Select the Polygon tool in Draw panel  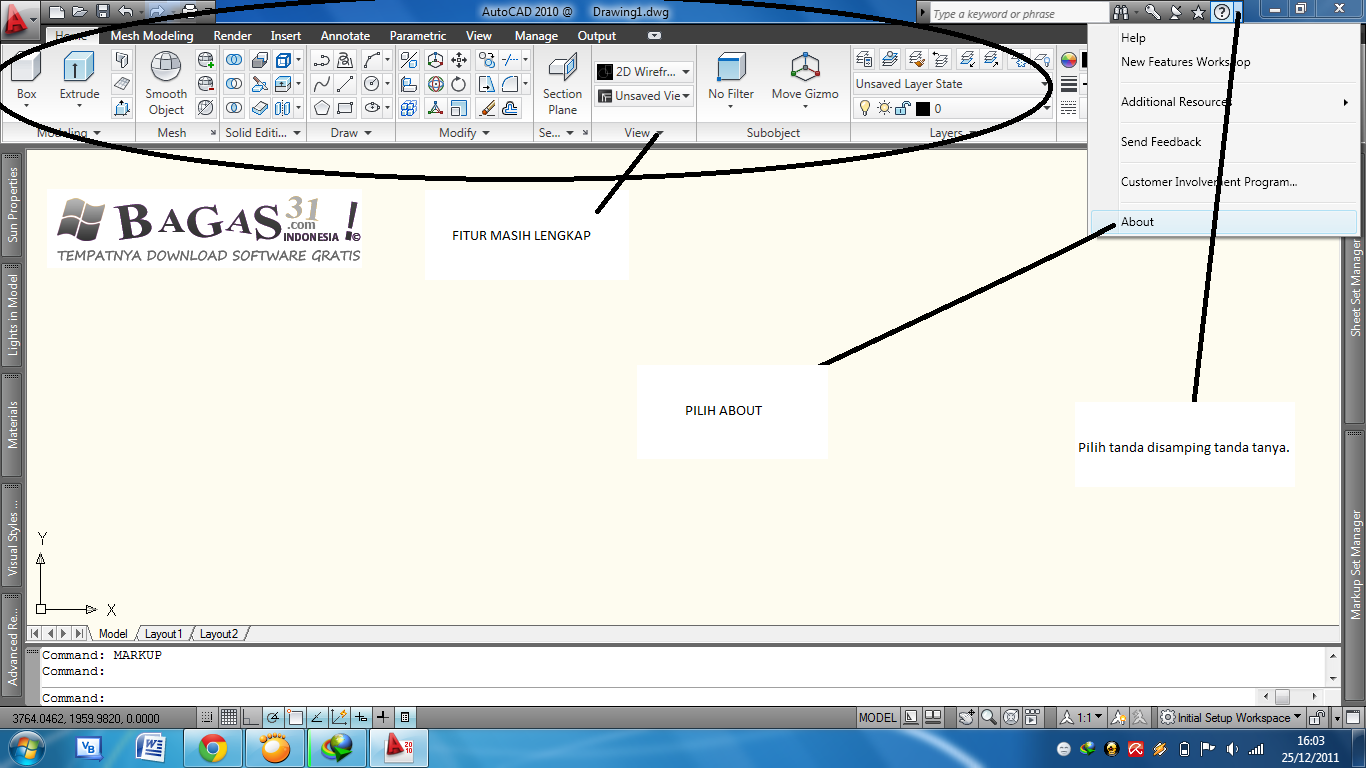[322, 108]
